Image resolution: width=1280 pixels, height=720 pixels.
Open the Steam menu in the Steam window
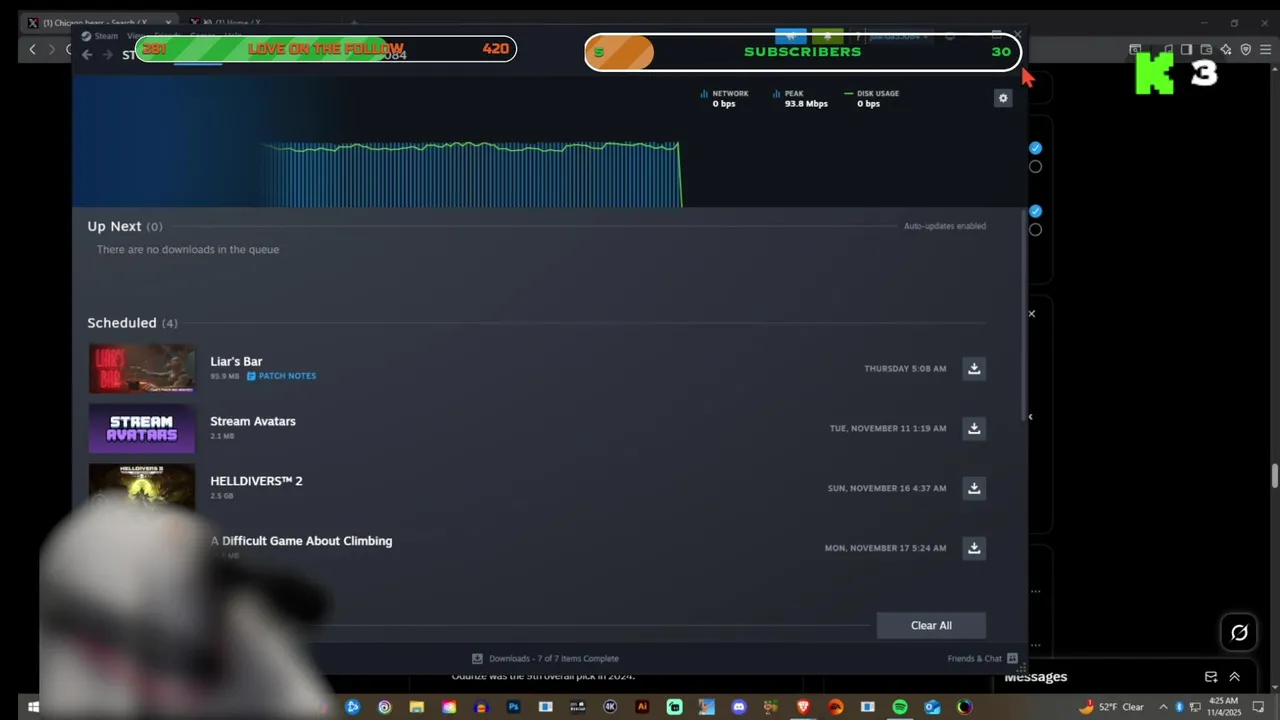pos(105,36)
